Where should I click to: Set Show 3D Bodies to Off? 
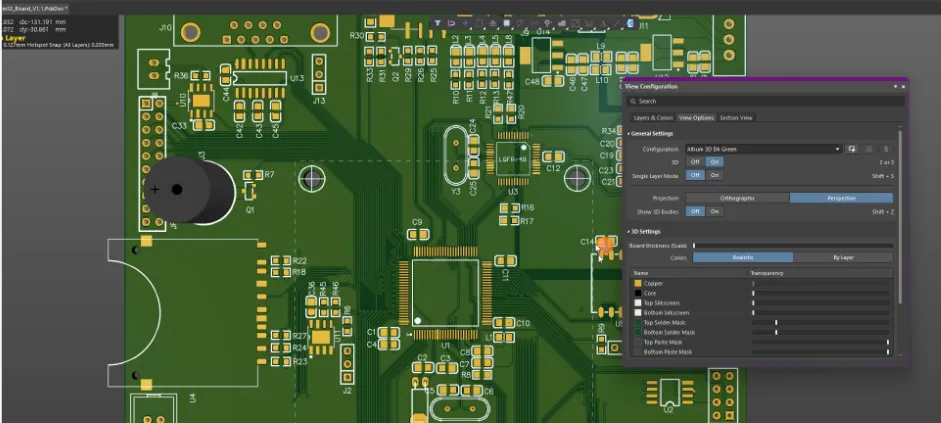695,211
